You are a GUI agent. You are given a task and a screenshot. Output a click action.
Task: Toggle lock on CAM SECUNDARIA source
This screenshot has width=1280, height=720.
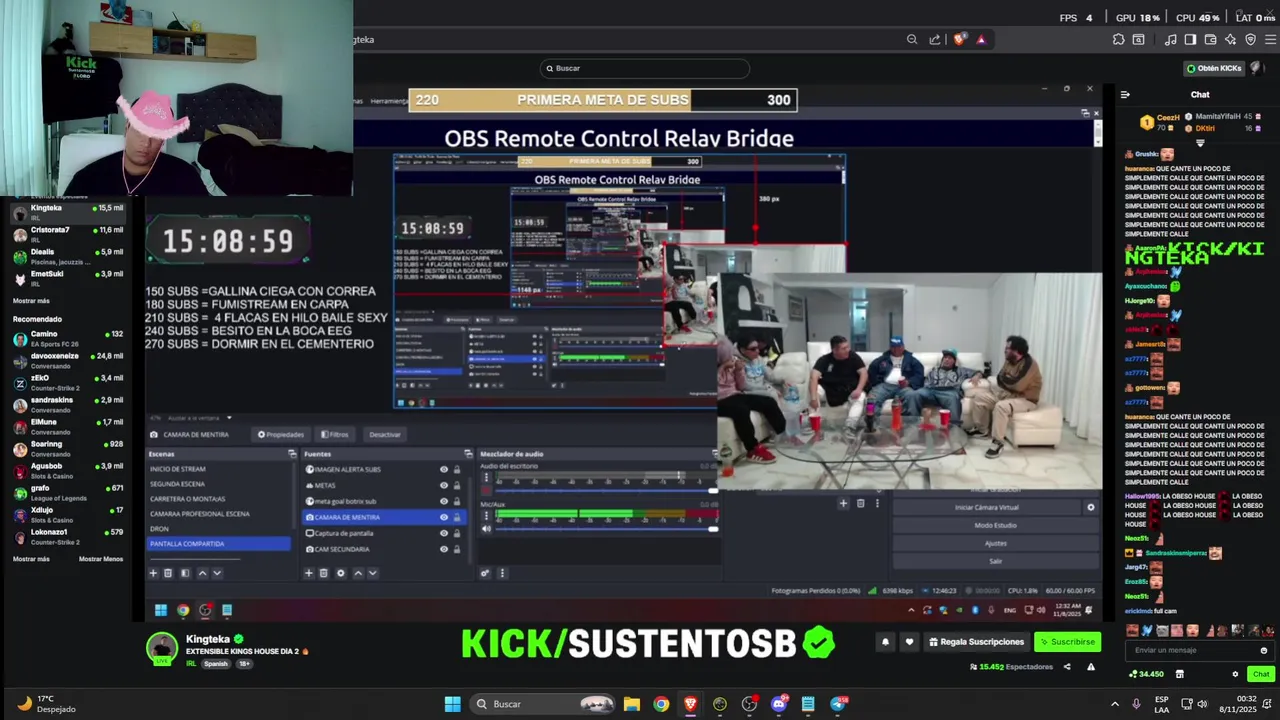point(457,549)
